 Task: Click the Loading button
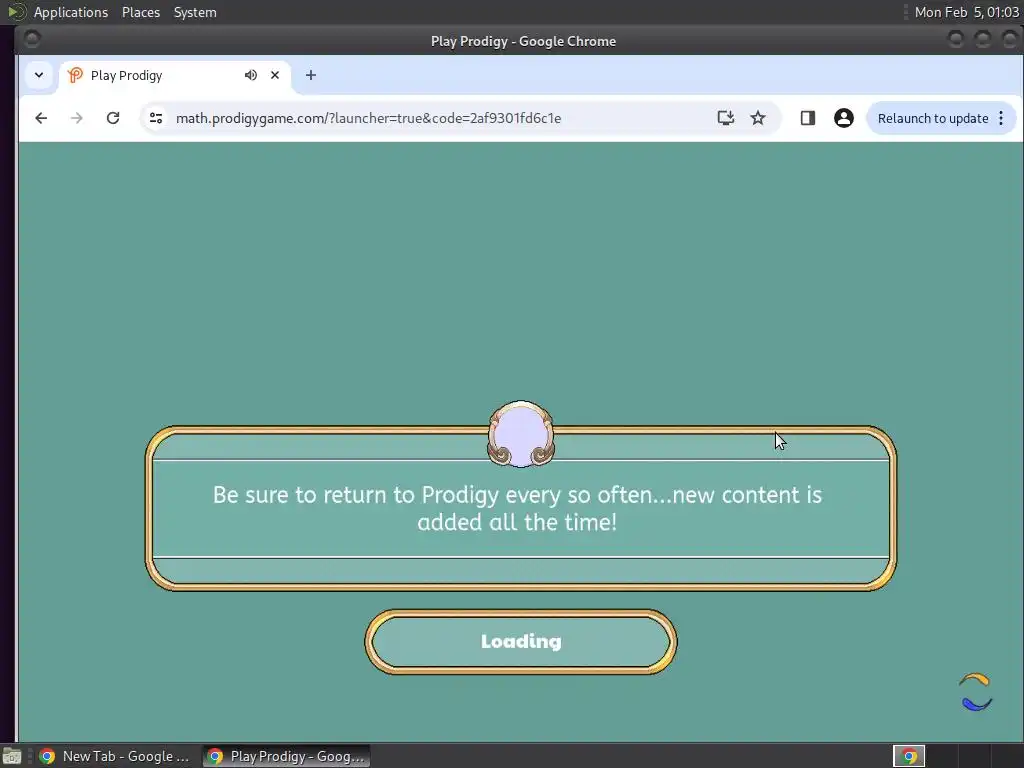coord(520,642)
